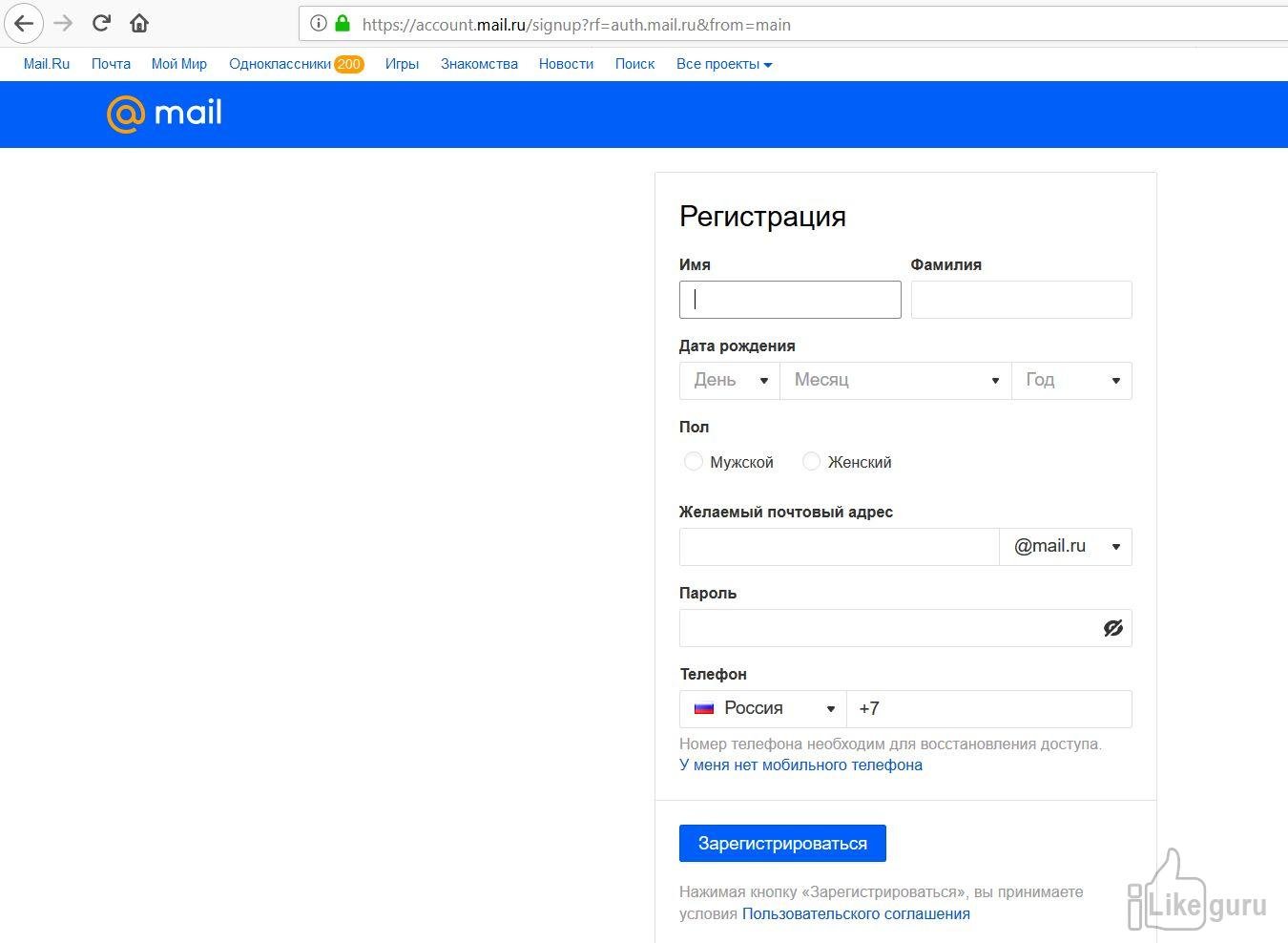Open the Россия country code dropdown
This screenshot has width=1288, height=943.
click(x=763, y=708)
